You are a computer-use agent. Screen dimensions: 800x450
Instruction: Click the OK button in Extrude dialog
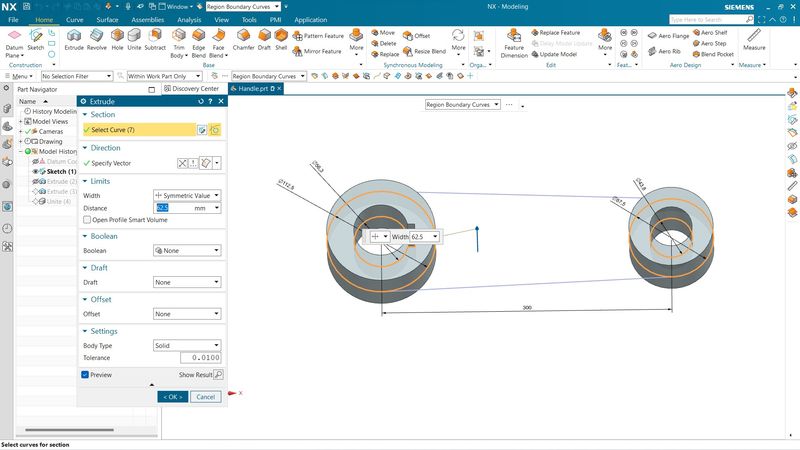click(172, 397)
